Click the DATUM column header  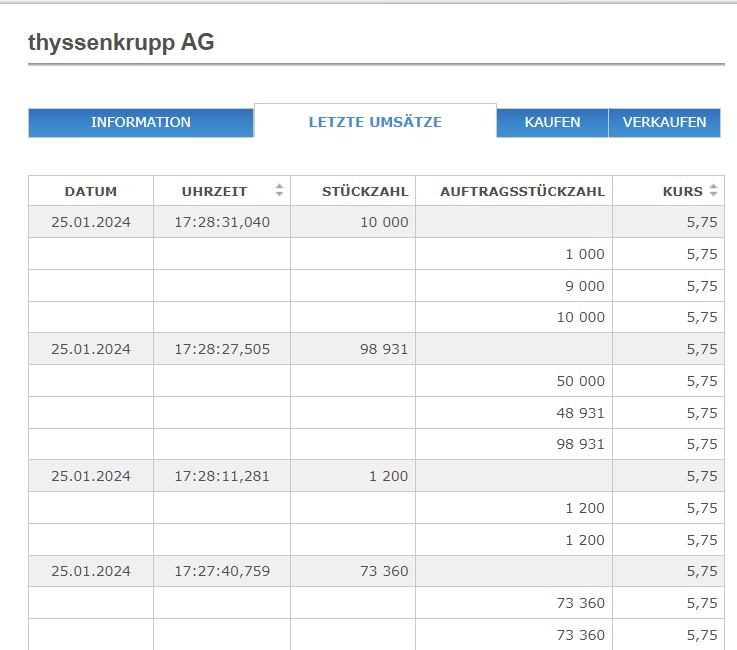click(x=91, y=191)
